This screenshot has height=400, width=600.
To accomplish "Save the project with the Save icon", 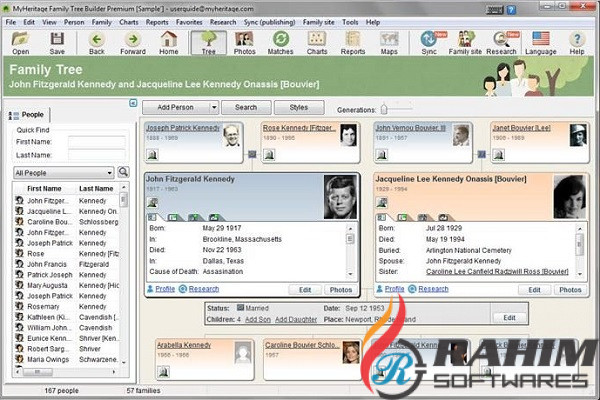I will (x=57, y=43).
